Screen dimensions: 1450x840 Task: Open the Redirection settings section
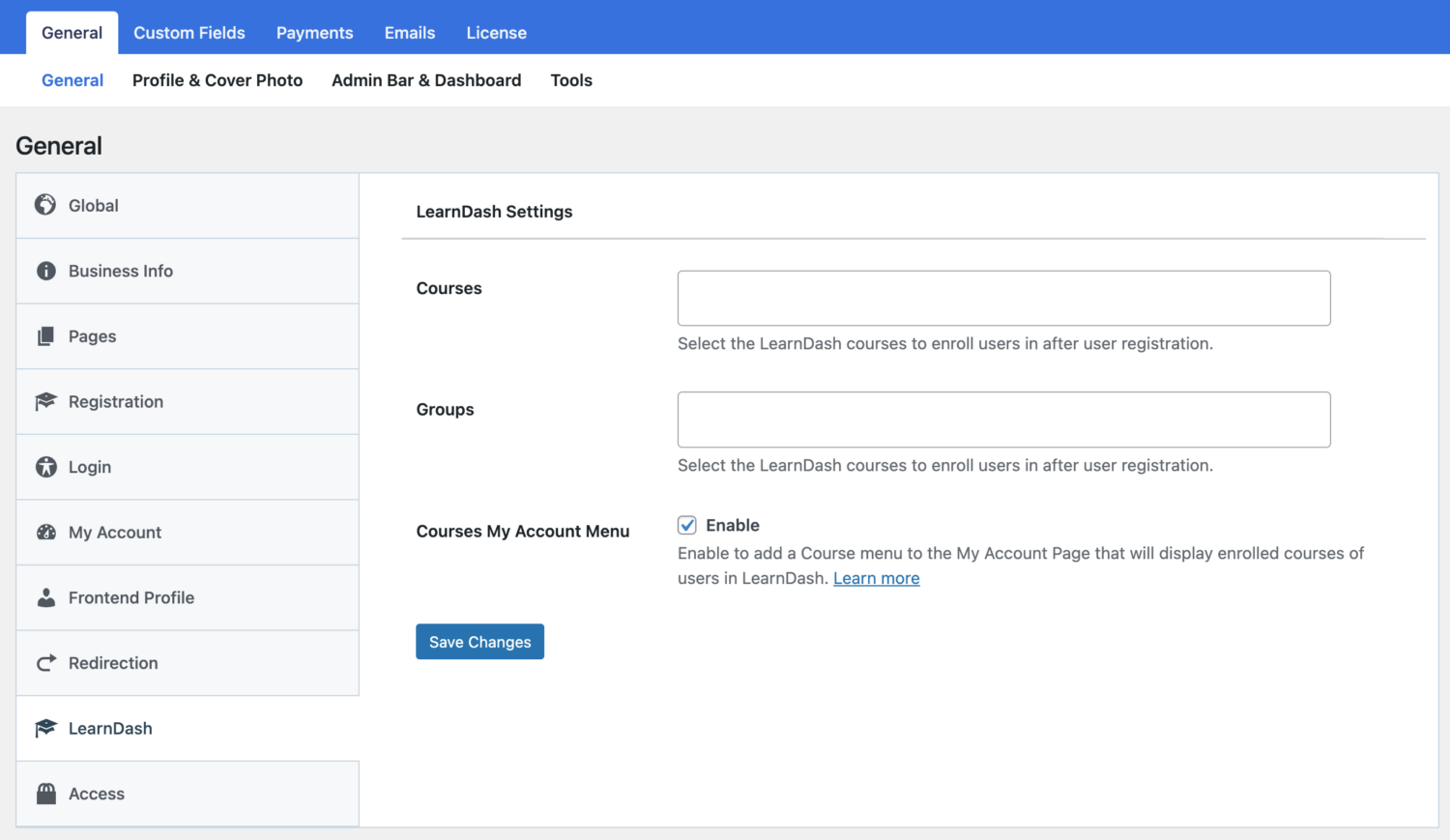click(188, 663)
